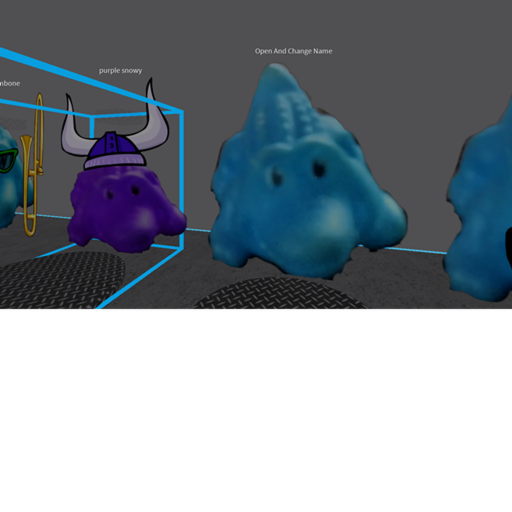Click the center blue creature's right eye
This screenshot has width=512, height=512.
click(x=319, y=168)
